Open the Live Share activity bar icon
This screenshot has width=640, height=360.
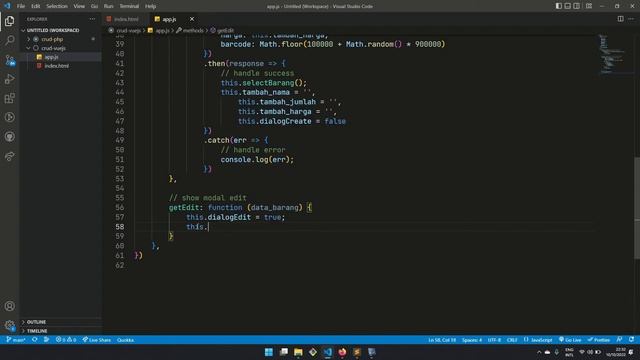tap(10, 156)
